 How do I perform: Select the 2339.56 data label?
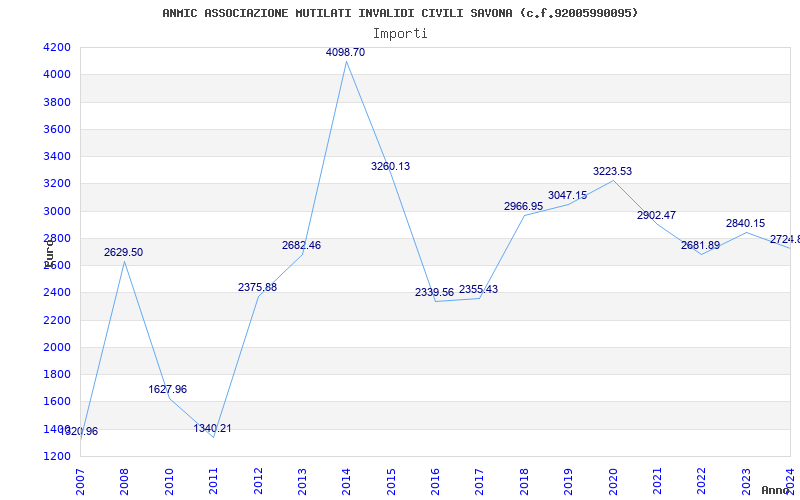point(434,292)
